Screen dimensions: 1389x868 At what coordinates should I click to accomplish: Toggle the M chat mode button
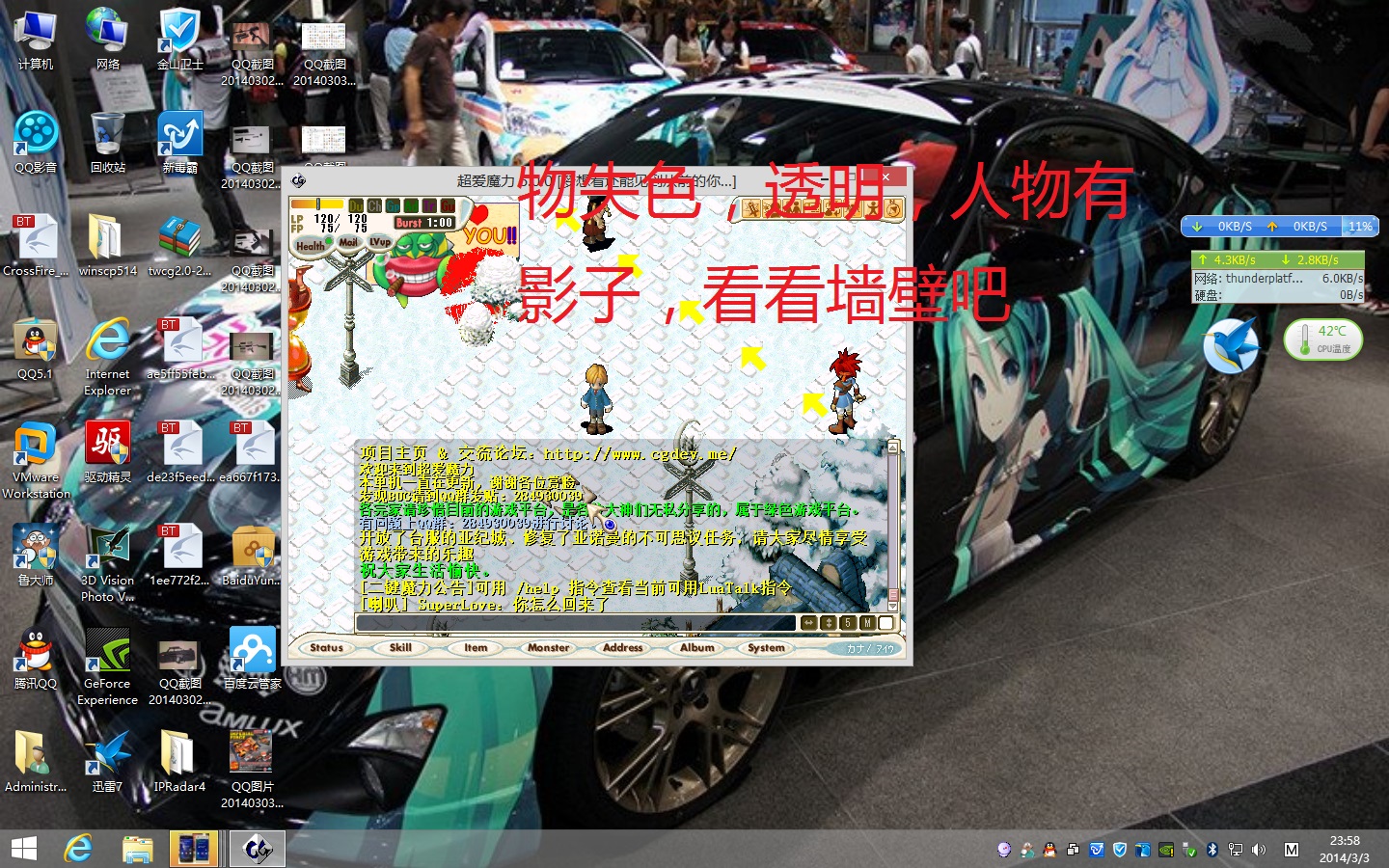[867, 623]
